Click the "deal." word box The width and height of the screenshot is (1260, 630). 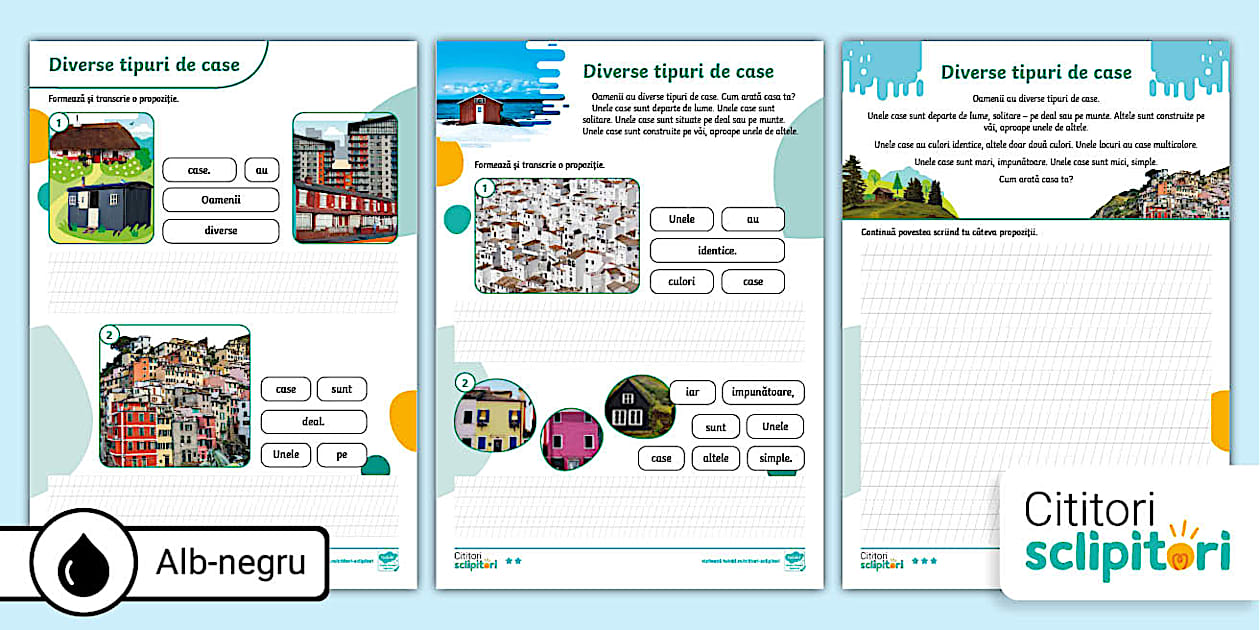[313, 421]
